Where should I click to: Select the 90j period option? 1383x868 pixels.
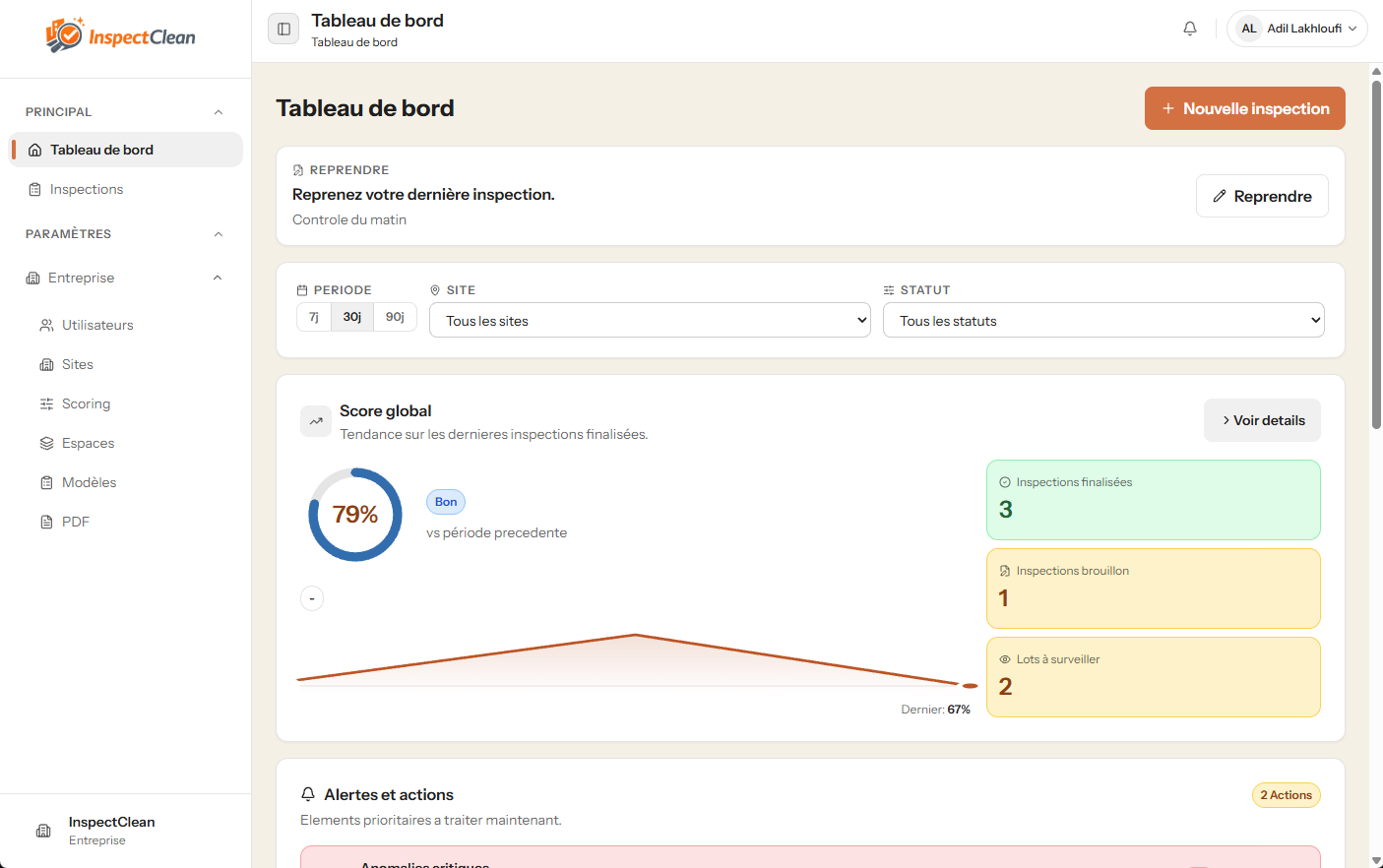pyautogui.click(x=395, y=317)
